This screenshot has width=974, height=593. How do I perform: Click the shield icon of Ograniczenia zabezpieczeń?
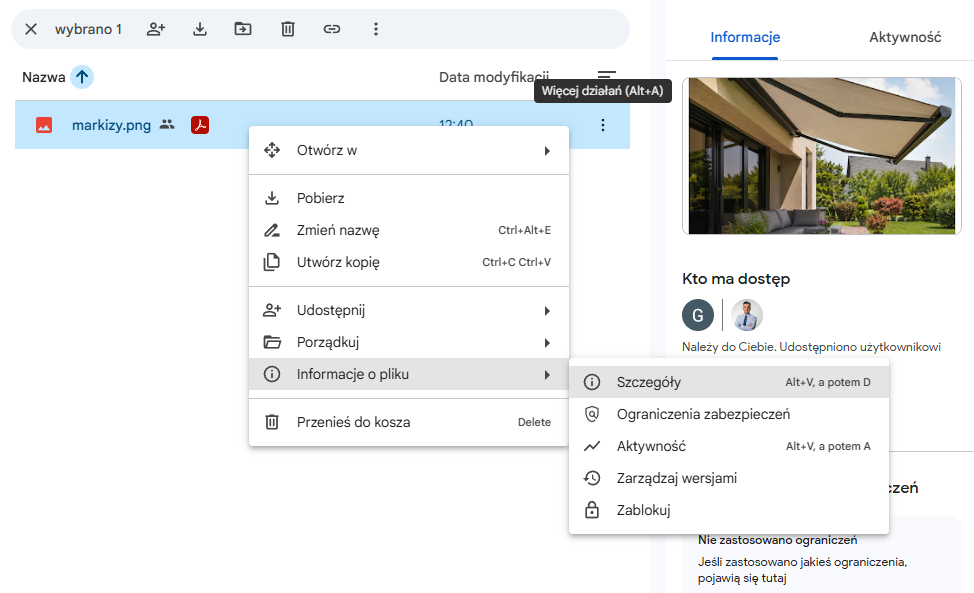[592, 414]
